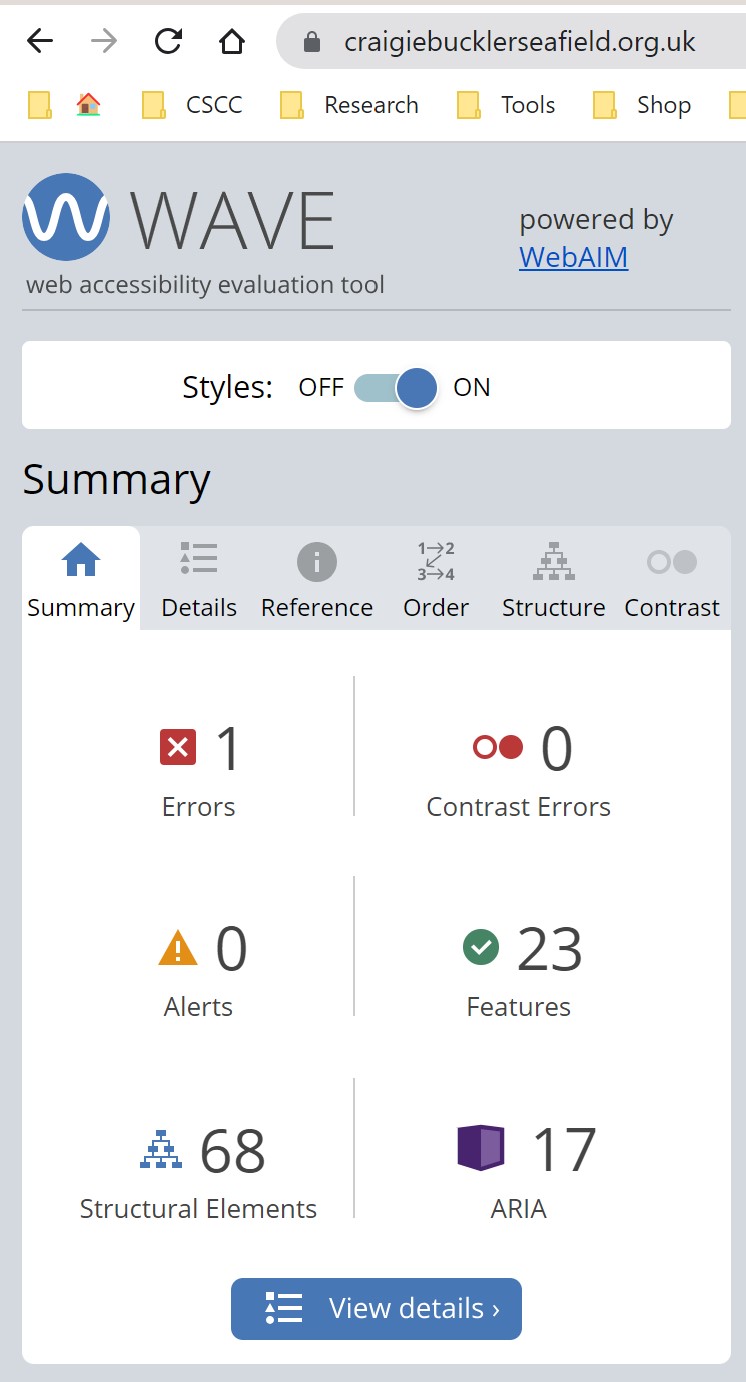Go to browser home page
This screenshot has height=1382, width=746.
tap(231, 41)
